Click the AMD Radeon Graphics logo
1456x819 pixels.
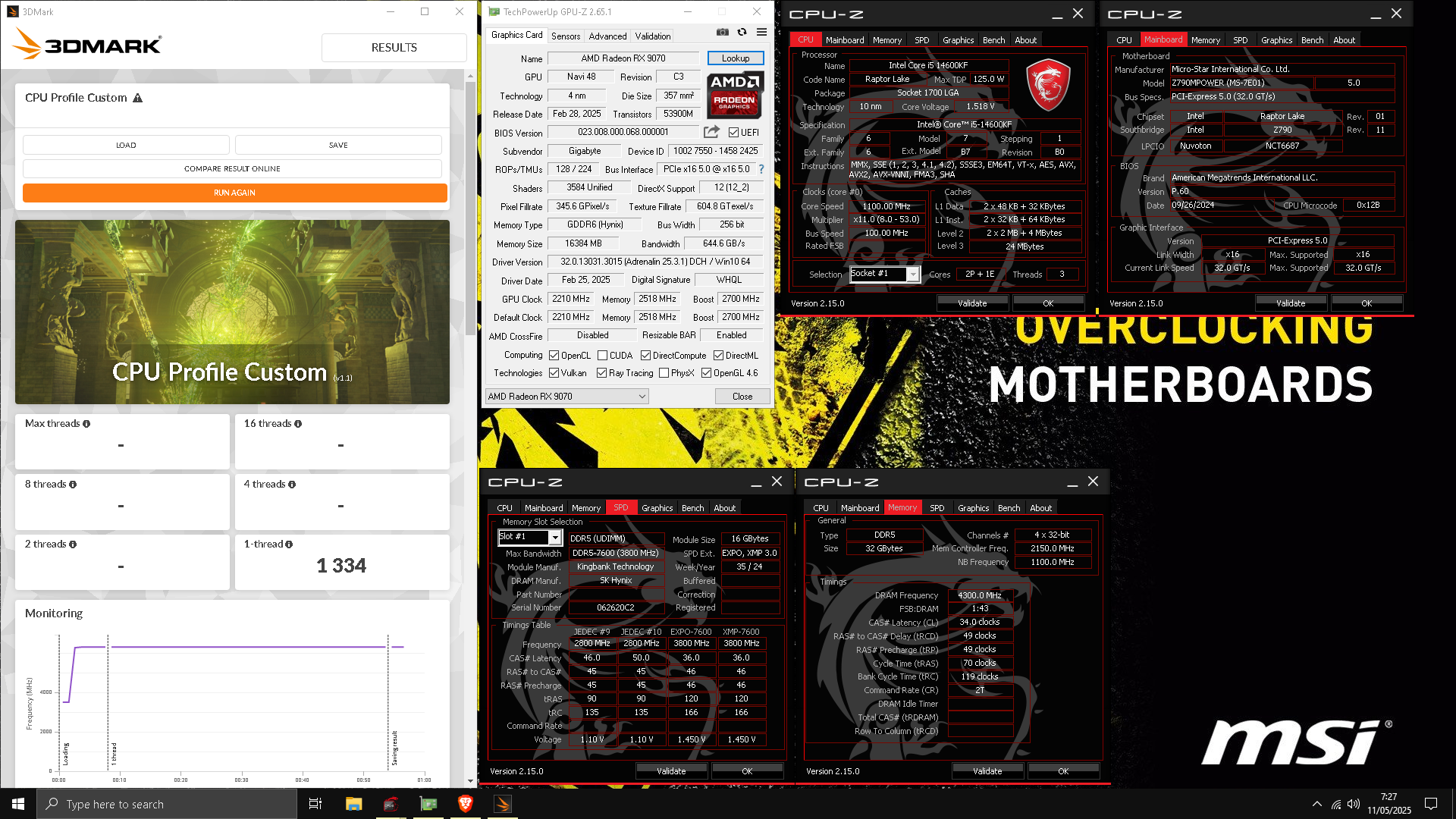click(x=735, y=95)
